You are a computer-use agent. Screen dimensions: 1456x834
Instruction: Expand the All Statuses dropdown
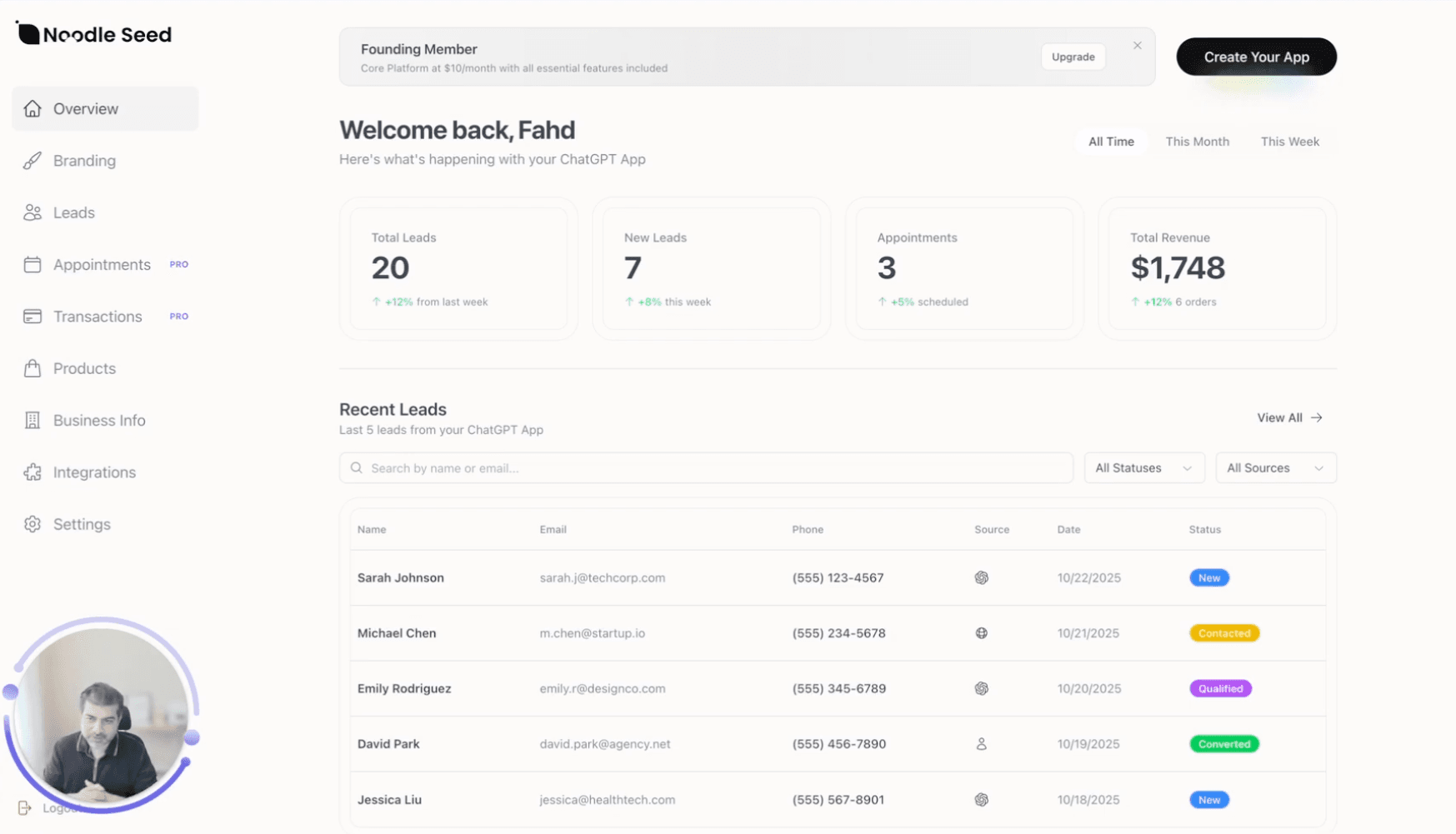pos(1143,468)
